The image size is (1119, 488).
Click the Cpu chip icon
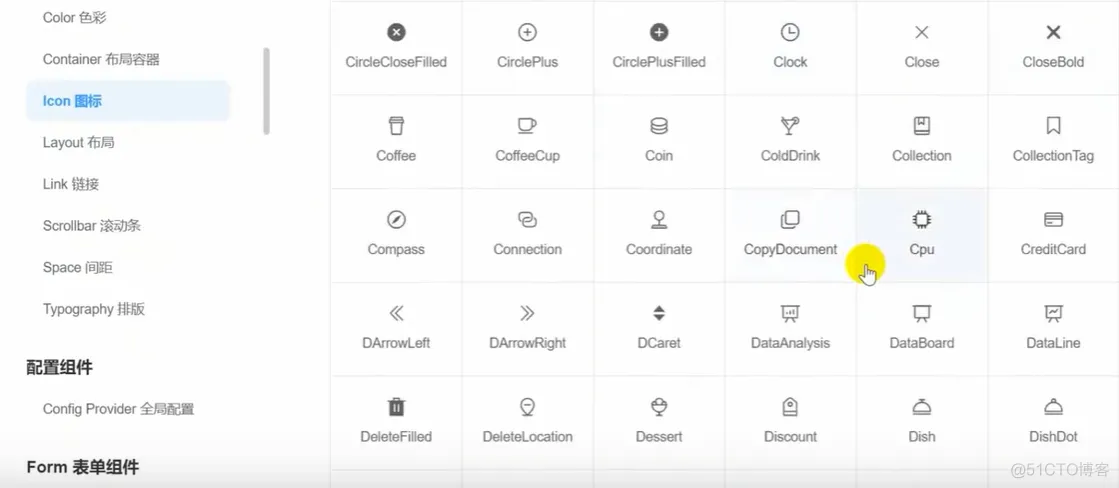tap(921, 220)
